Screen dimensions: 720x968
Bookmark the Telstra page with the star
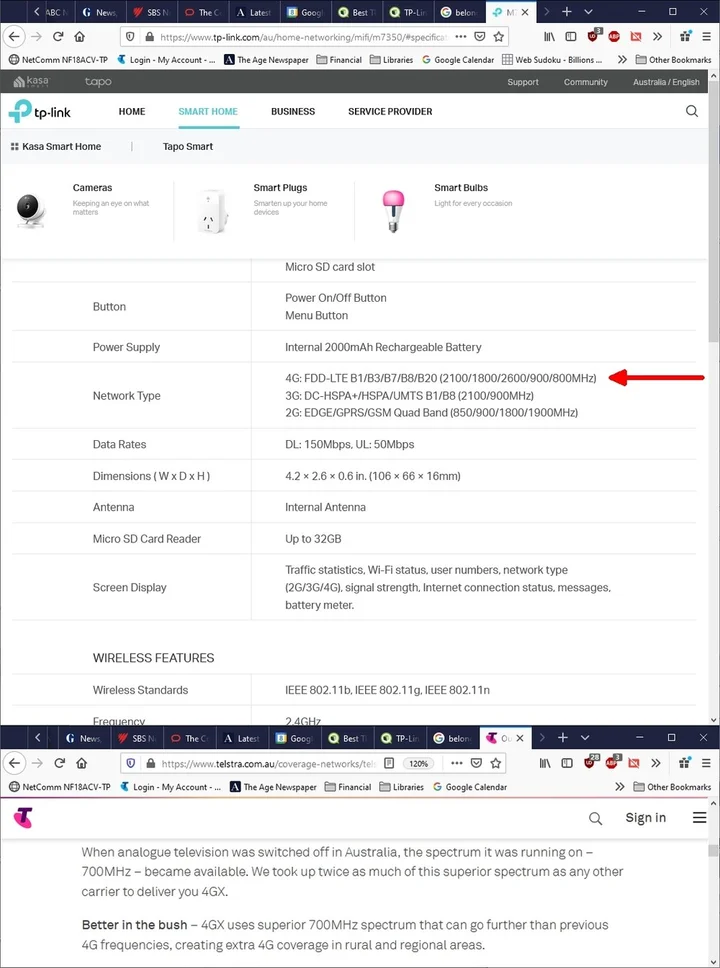point(495,763)
